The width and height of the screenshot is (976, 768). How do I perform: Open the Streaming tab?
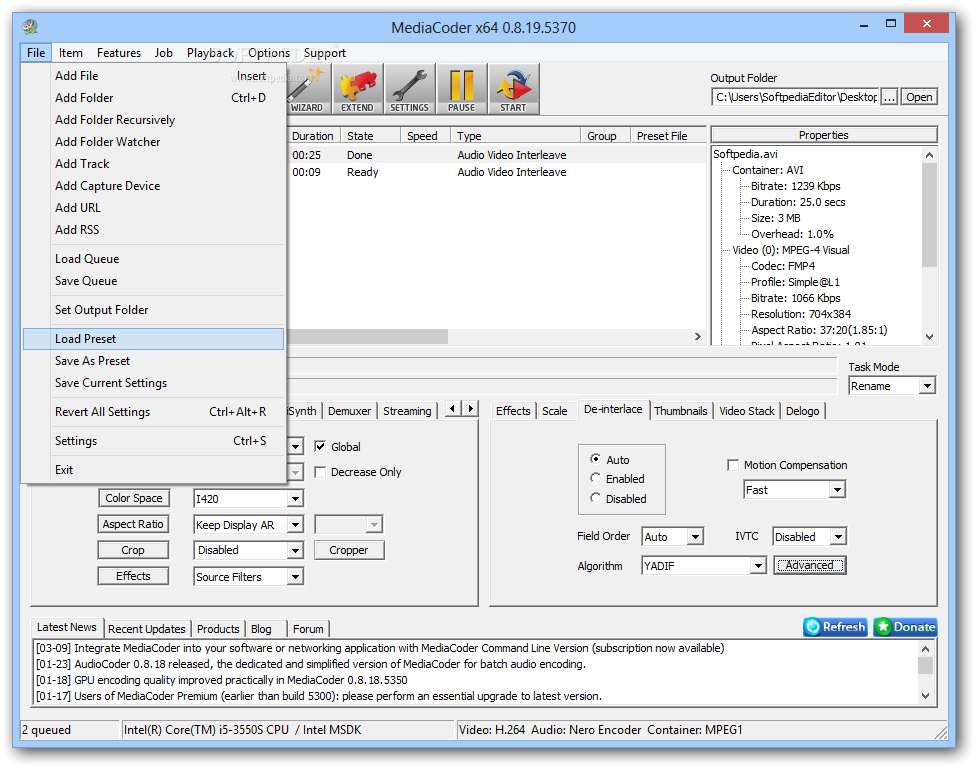tap(407, 411)
